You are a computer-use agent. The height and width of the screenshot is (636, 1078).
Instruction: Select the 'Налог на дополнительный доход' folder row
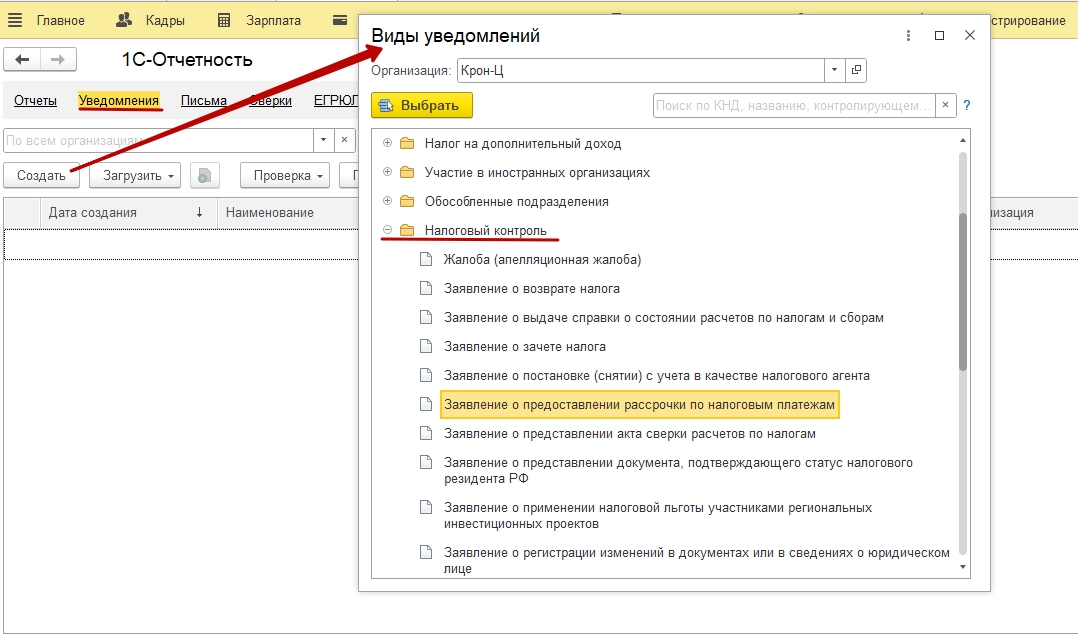point(522,144)
